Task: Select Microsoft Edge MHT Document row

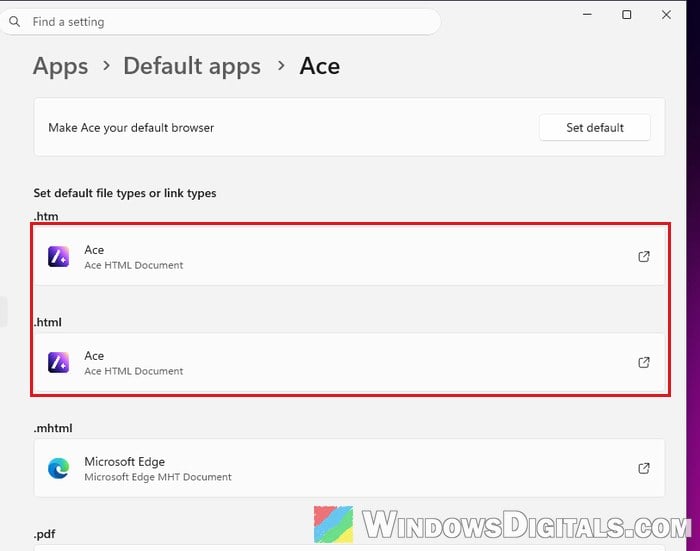Action: [349, 468]
